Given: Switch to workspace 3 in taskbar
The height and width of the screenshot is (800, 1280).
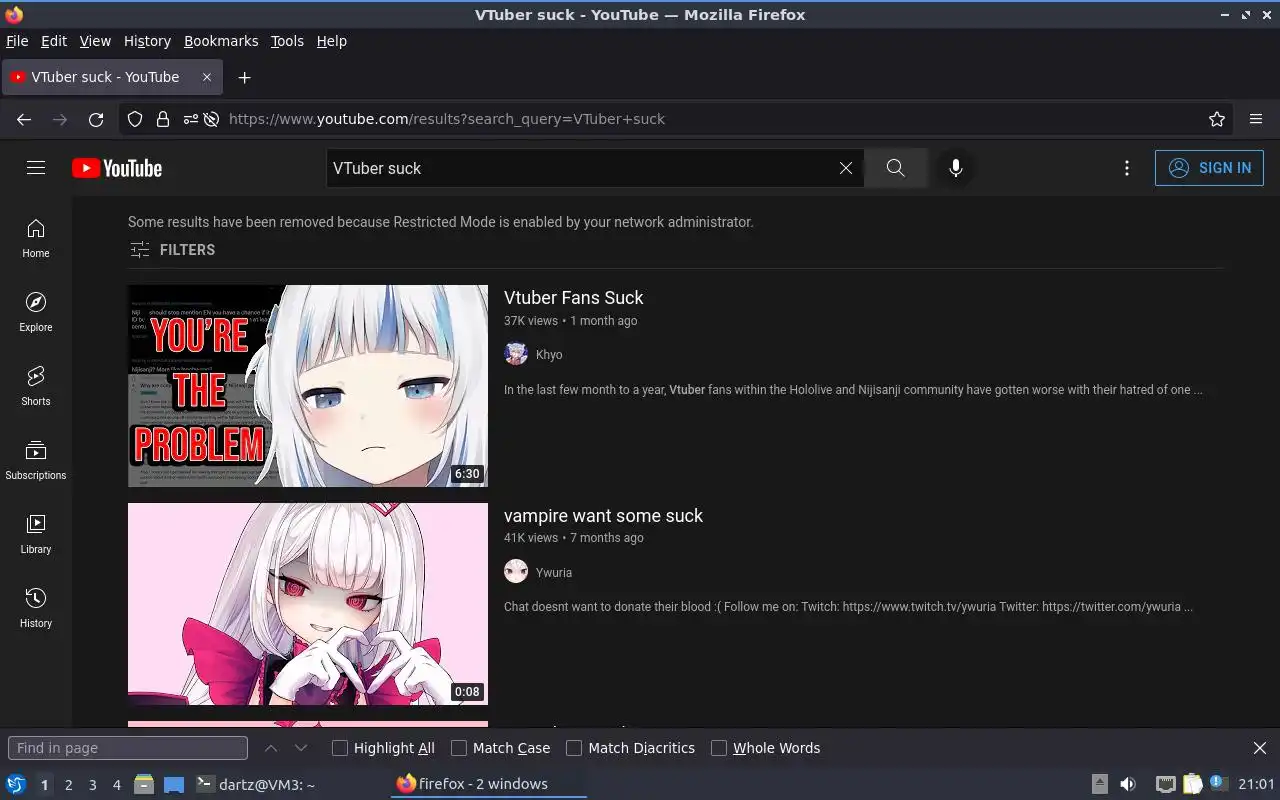Looking at the screenshot, I should coord(93,785).
